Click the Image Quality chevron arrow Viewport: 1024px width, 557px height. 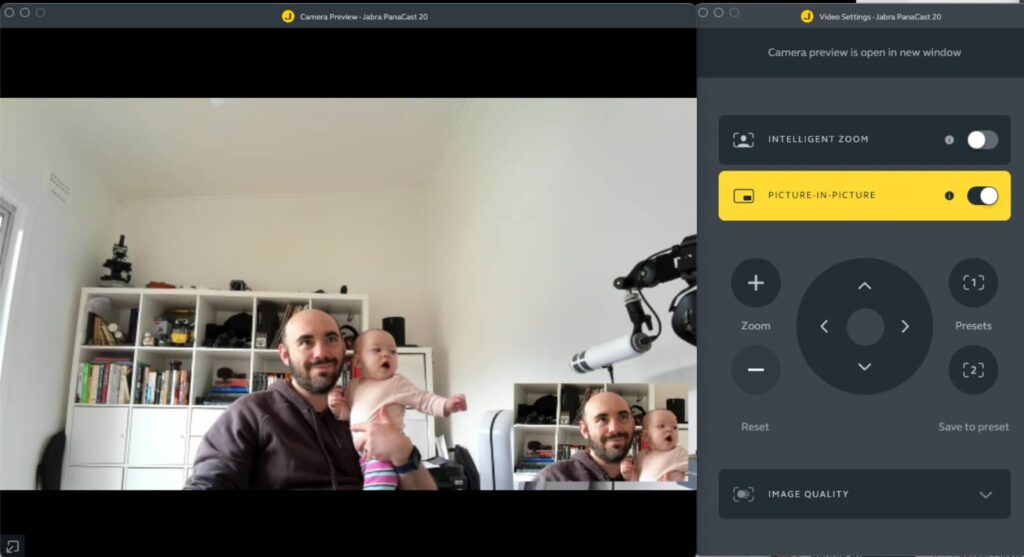(986, 495)
